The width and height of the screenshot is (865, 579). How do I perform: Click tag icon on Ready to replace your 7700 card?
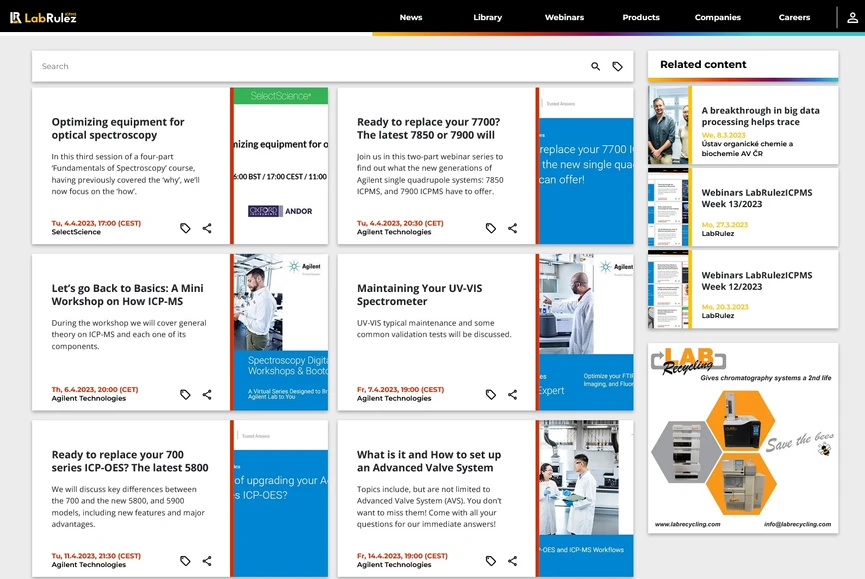tap(490, 228)
